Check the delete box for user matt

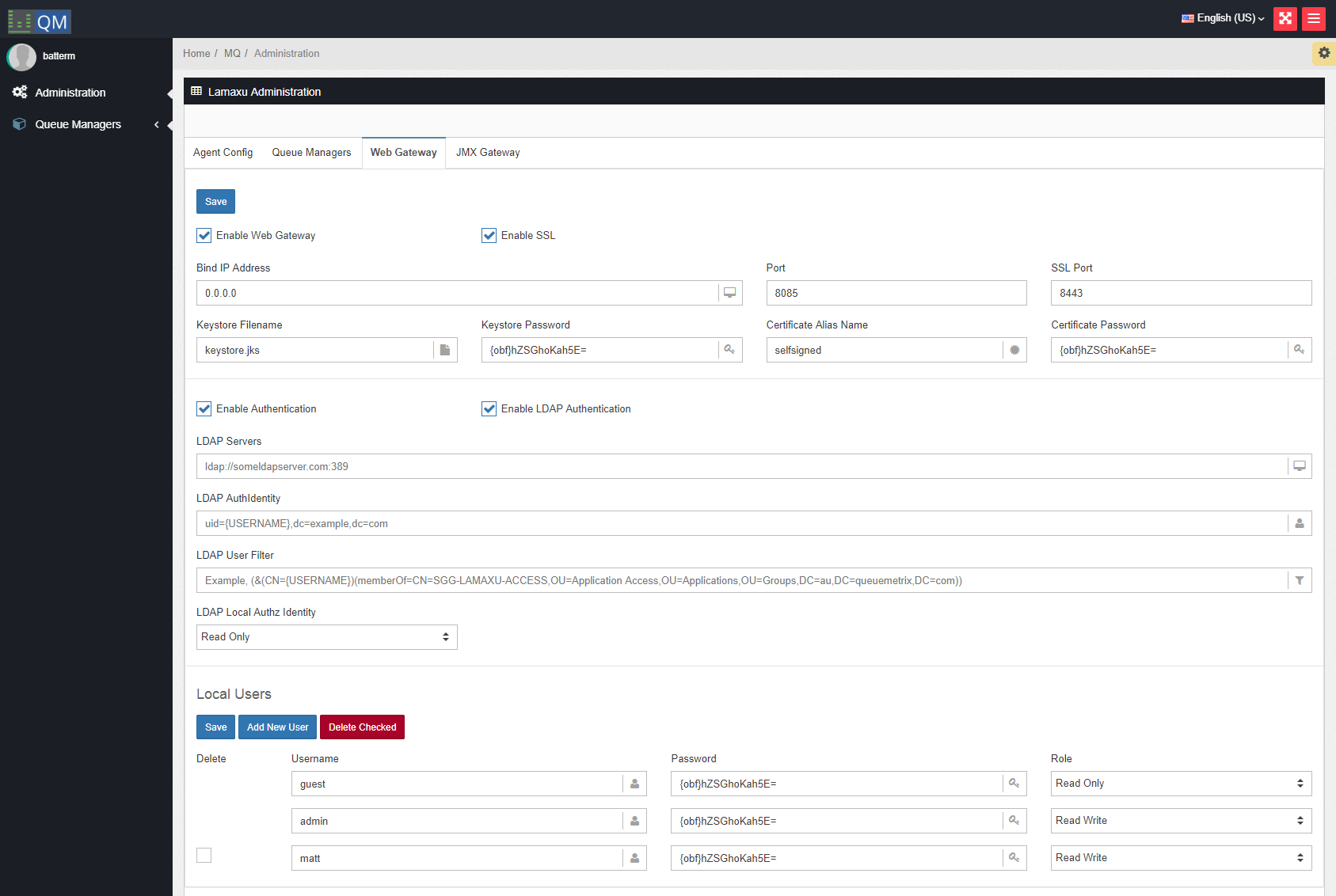(204, 856)
